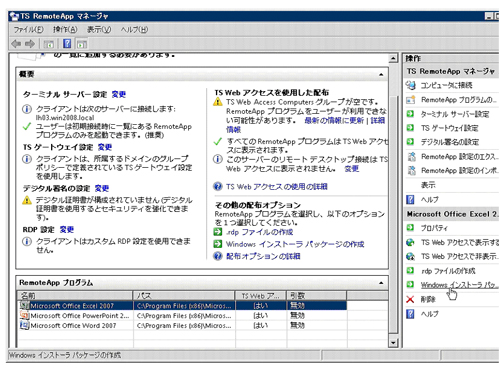
Task: Sort programs by 名前 column header
Action: [x=75, y=296]
